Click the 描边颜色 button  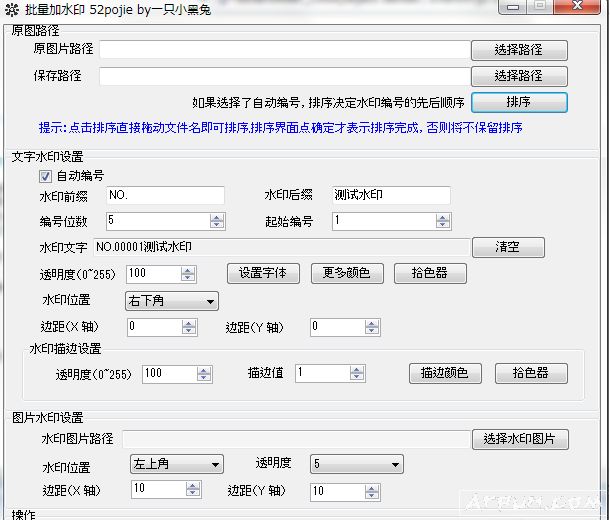click(445, 373)
